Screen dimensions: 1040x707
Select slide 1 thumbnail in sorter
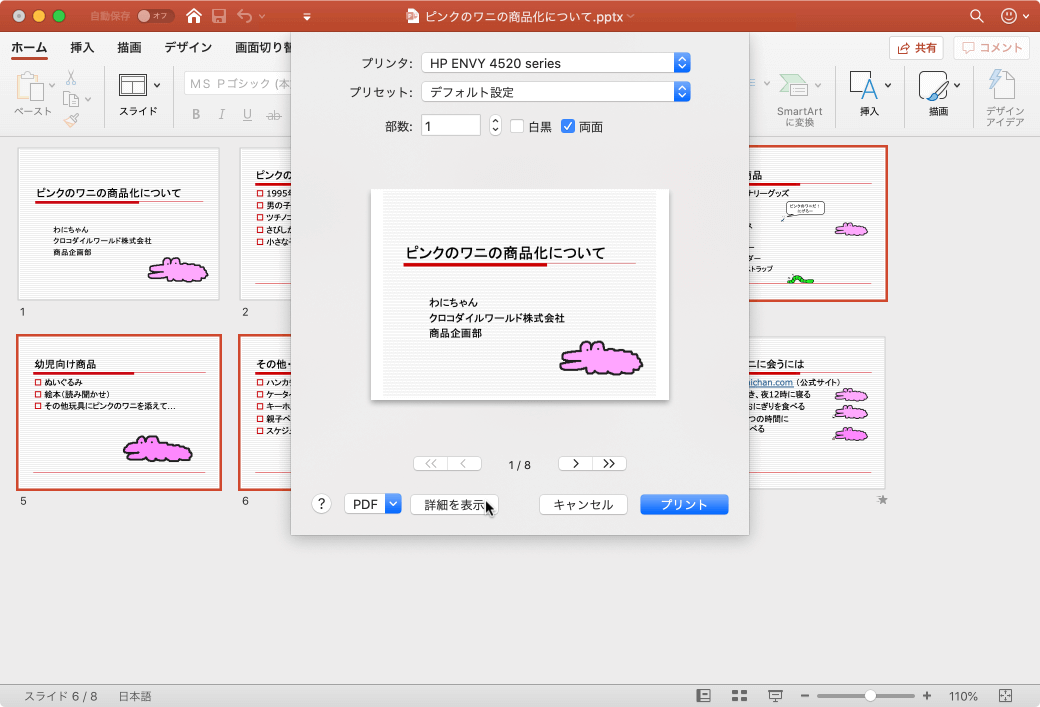click(x=119, y=224)
